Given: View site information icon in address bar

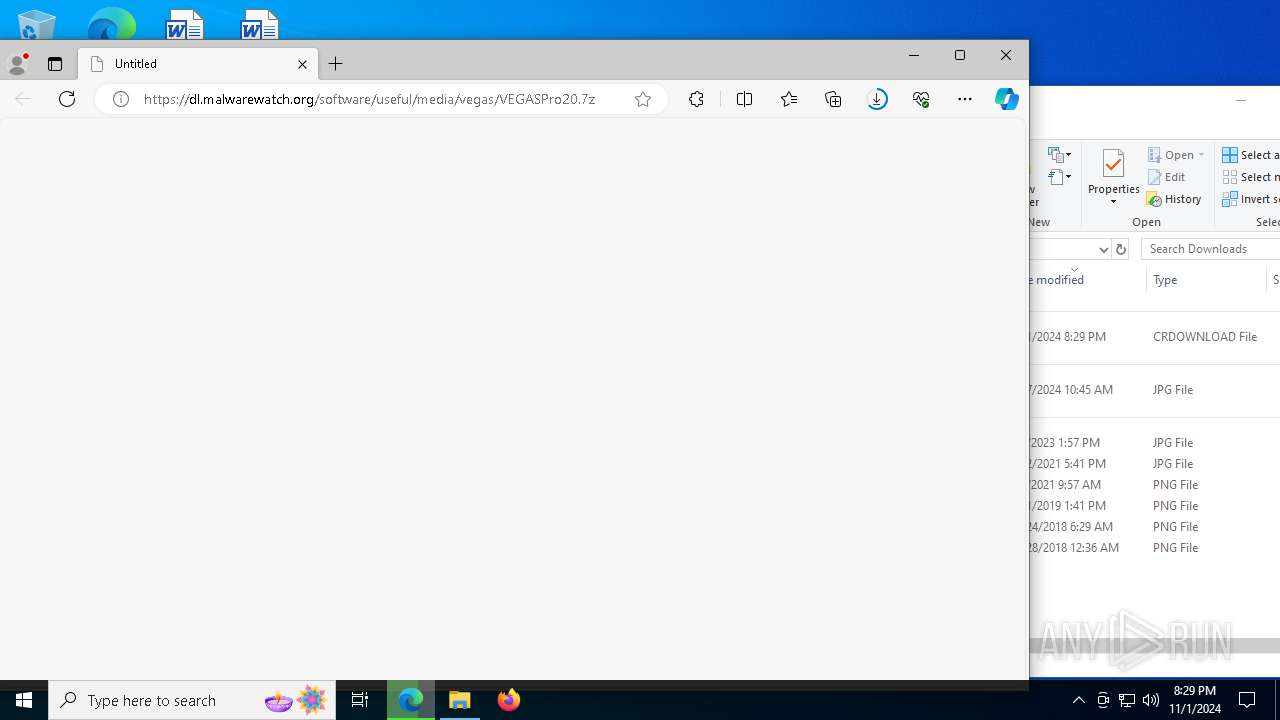Looking at the screenshot, I should click(x=121, y=99).
